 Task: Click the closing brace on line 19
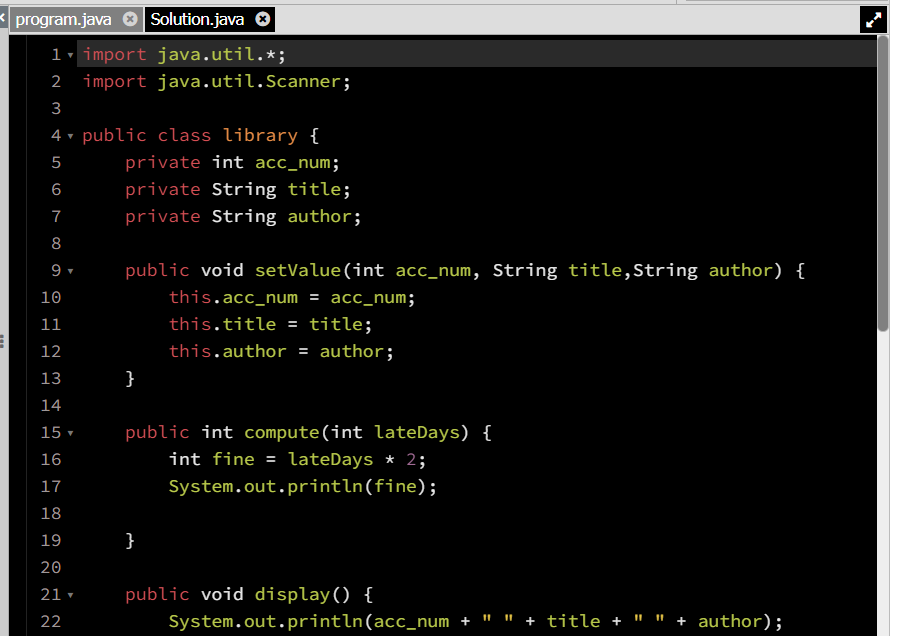point(130,541)
